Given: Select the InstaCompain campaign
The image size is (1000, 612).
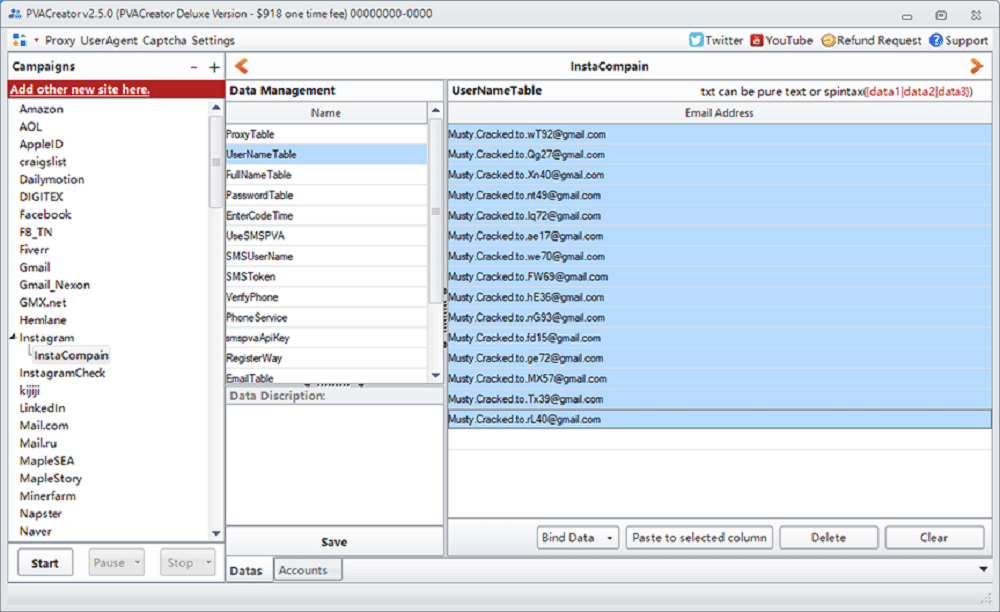Looking at the screenshot, I should (71, 355).
